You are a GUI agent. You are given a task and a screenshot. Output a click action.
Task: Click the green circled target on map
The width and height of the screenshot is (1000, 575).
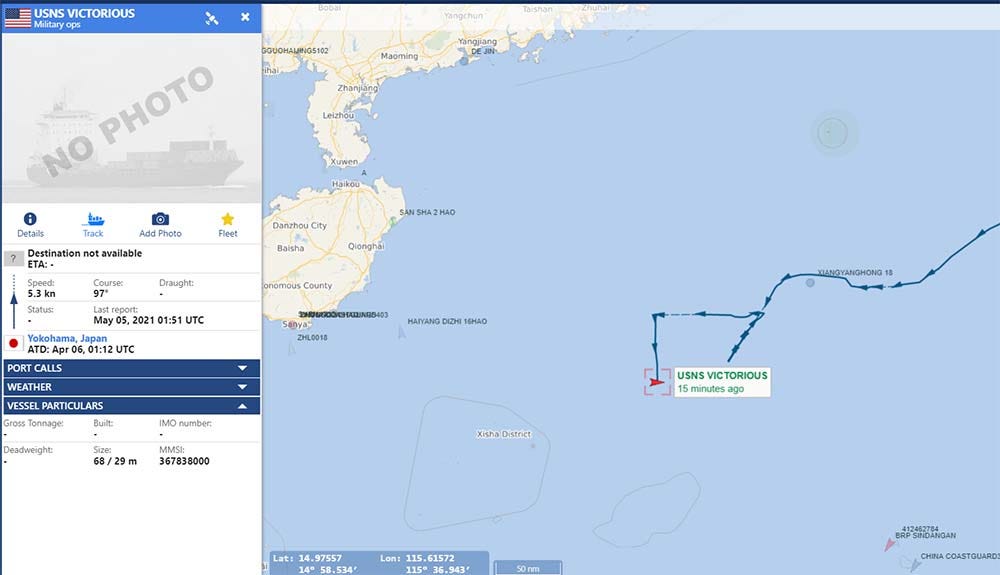pyautogui.click(x=832, y=133)
